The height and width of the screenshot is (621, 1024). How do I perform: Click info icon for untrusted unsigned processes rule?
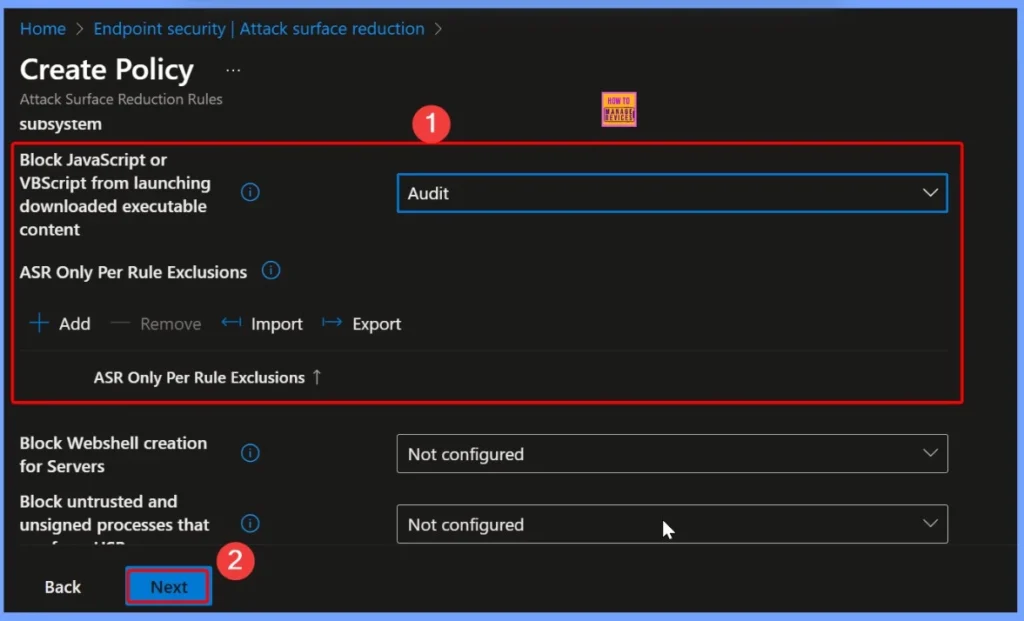(251, 523)
